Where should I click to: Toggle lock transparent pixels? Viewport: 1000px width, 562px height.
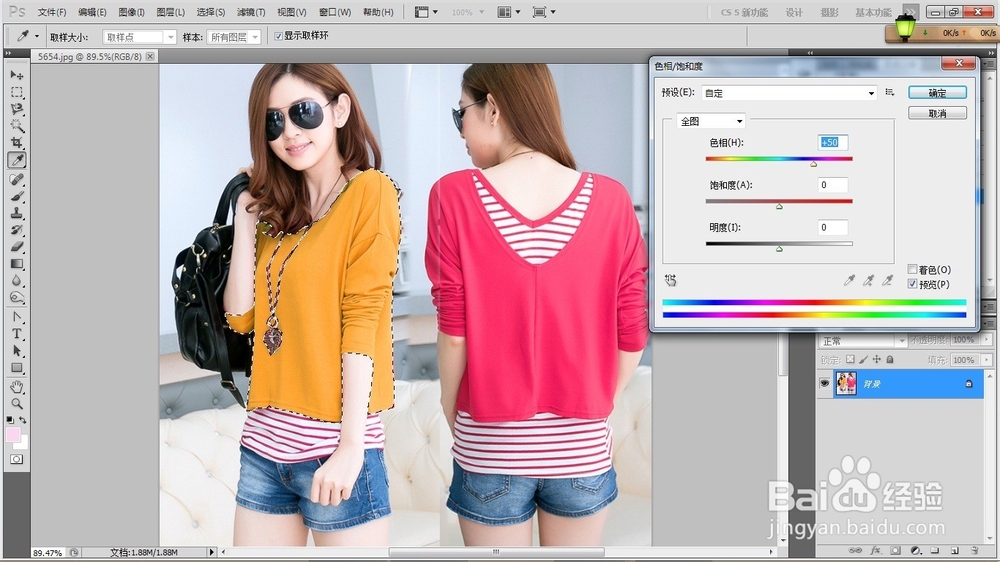click(x=850, y=360)
